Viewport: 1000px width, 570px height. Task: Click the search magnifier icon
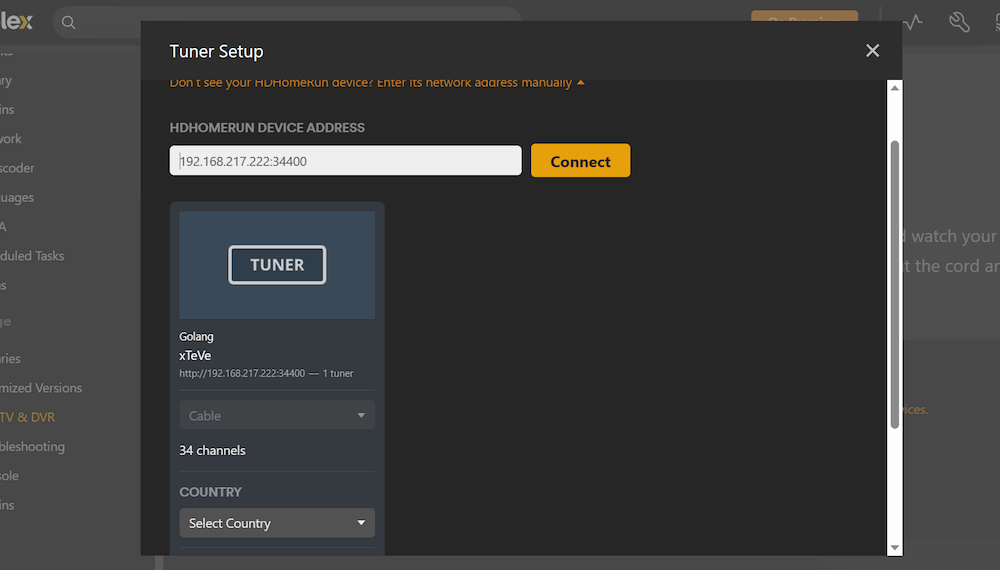(x=68, y=22)
